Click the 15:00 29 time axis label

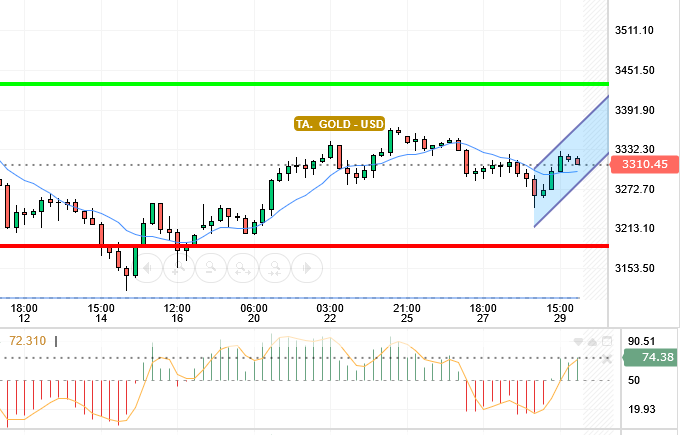(560, 313)
